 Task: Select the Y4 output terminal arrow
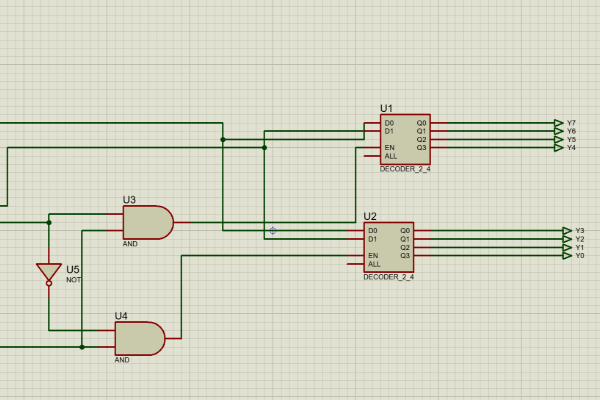click(x=558, y=147)
